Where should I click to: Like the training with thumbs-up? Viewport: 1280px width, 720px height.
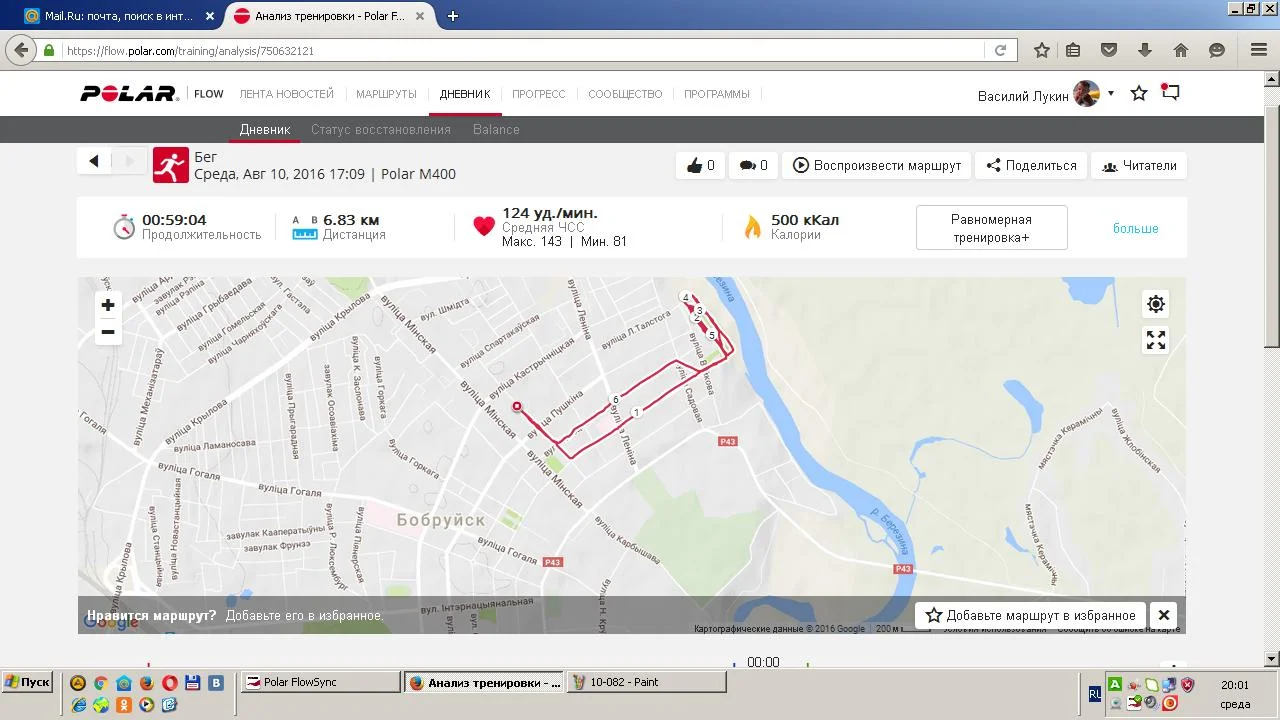(701, 166)
